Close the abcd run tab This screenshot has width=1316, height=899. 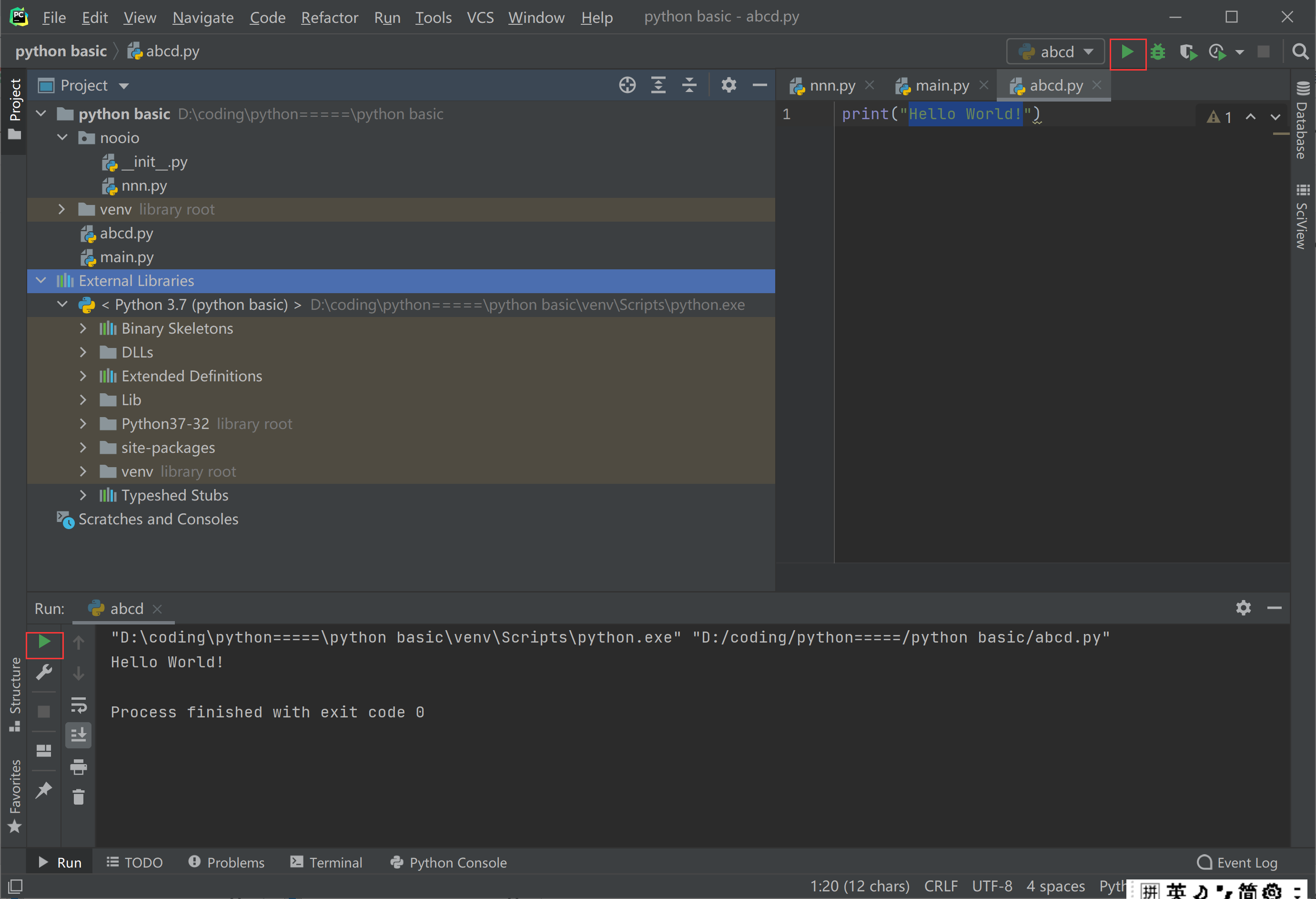(x=157, y=608)
